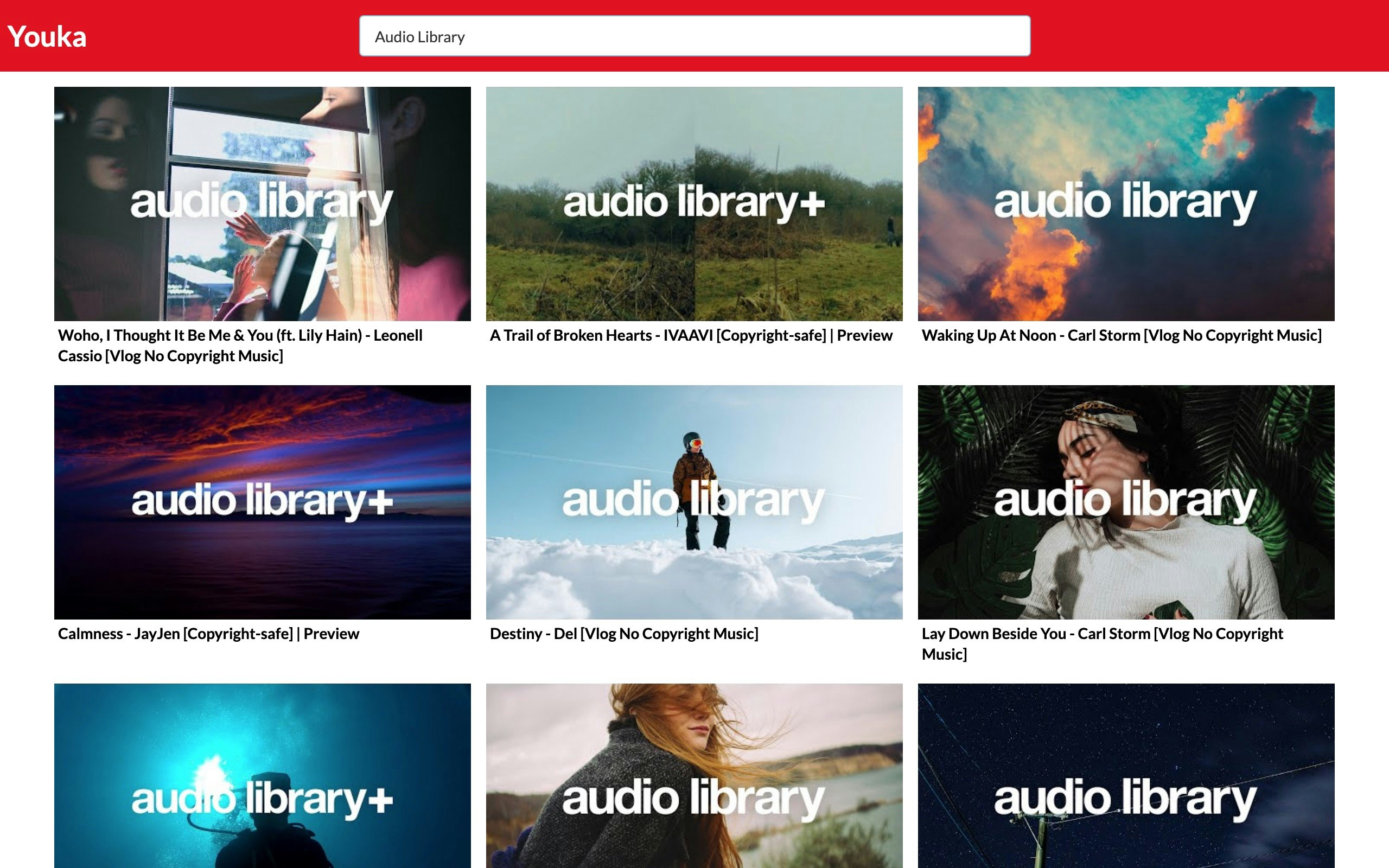This screenshot has width=1389, height=868.
Task: Click the Youka logo
Action: [x=47, y=37]
